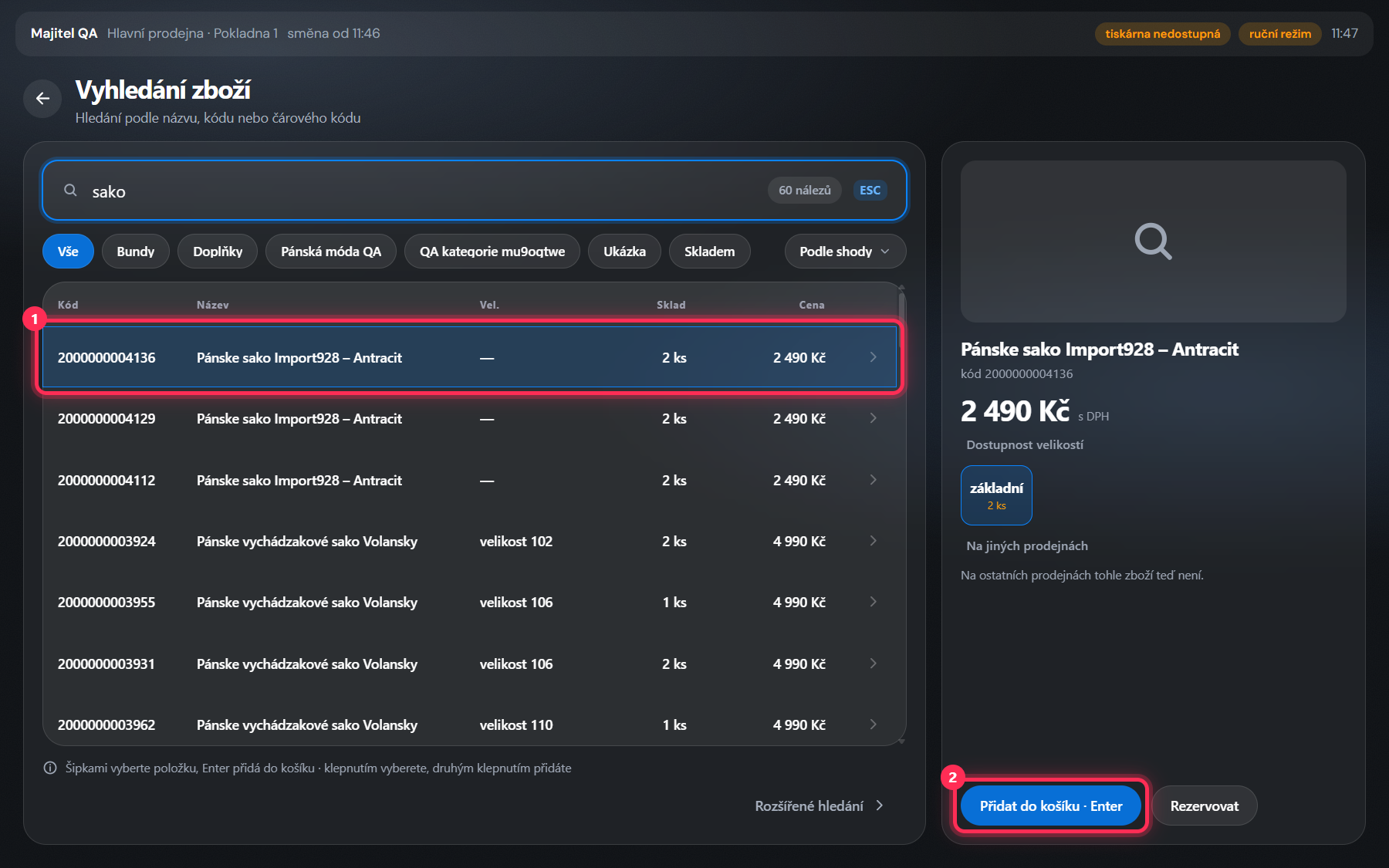Open chevron for selected row 2000000004136
This screenshot has height=868, width=1389.
873,357
